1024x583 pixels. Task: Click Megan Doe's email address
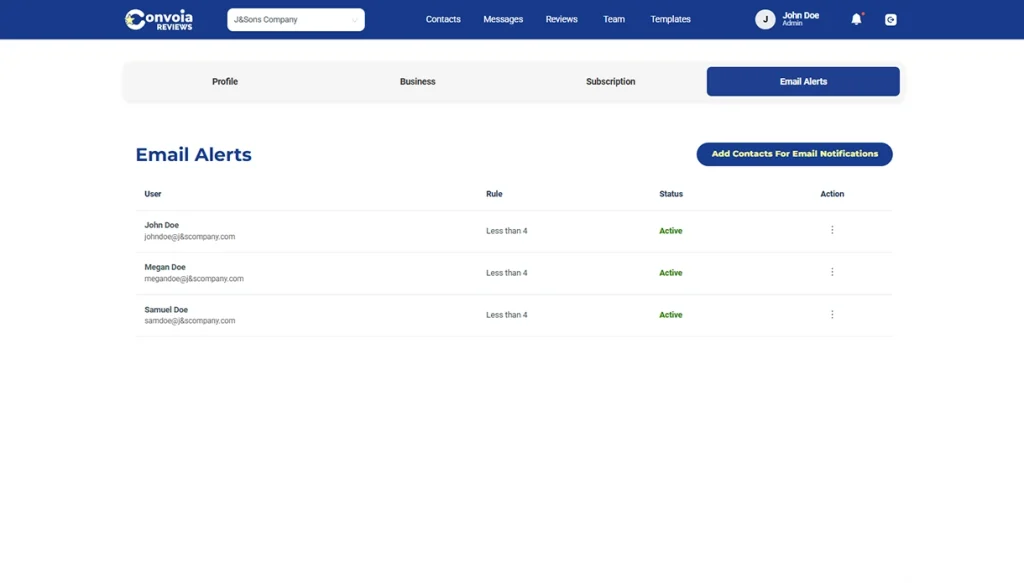(x=194, y=279)
